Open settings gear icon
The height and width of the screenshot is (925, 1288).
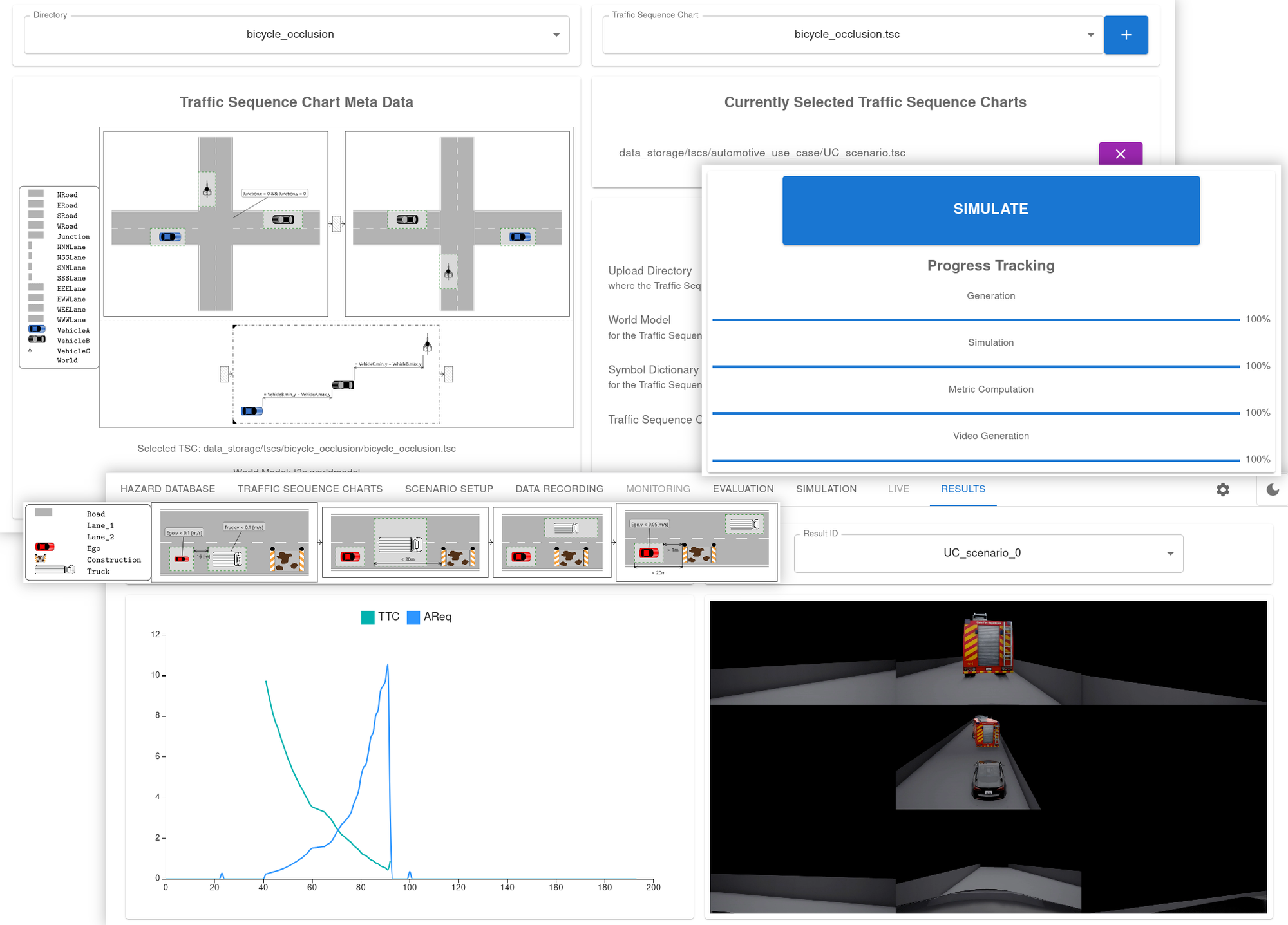tap(1222, 489)
